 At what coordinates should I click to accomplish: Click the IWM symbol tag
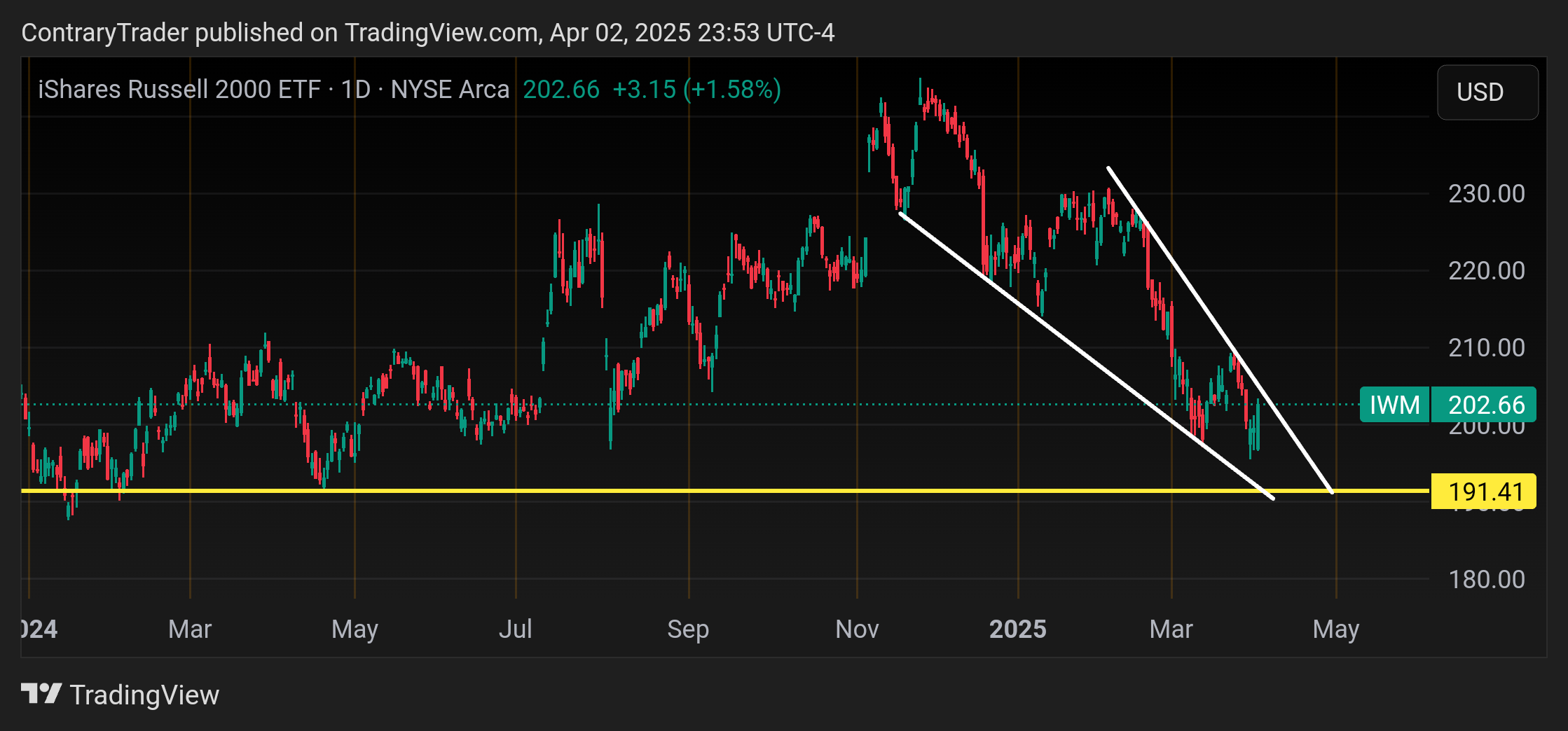click(x=1394, y=405)
